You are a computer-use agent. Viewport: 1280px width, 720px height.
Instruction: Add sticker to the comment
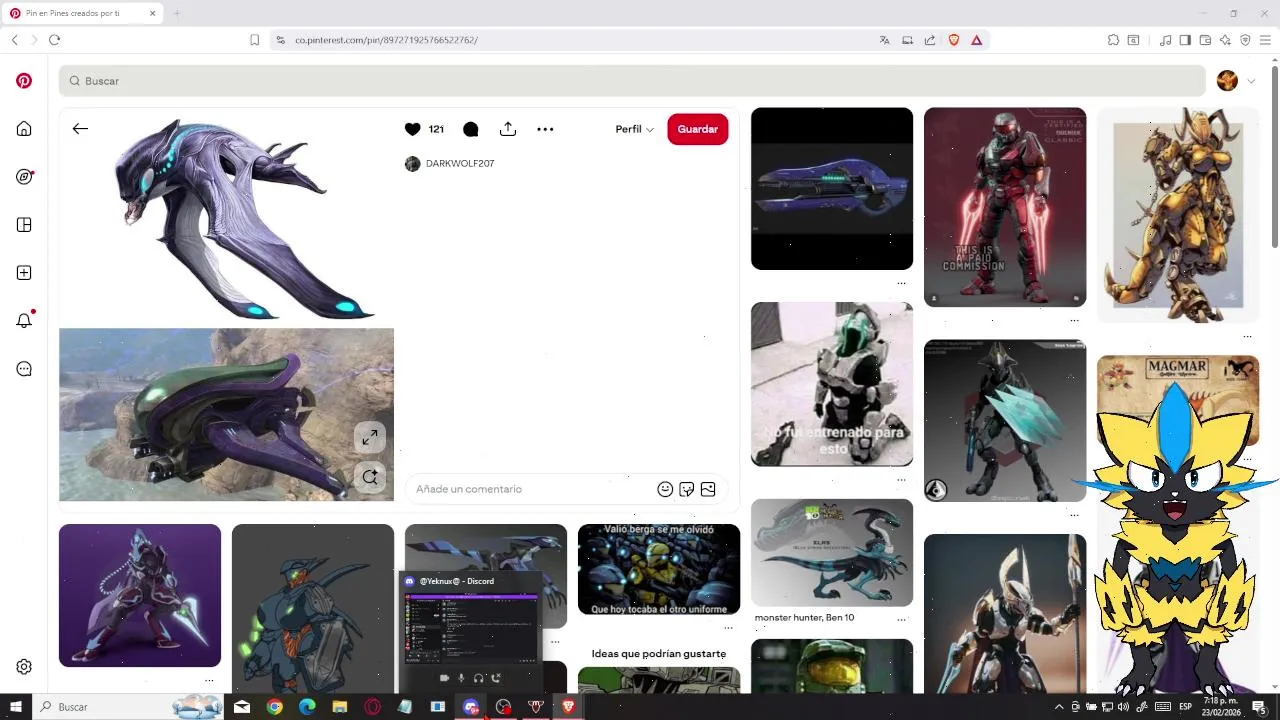click(687, 489)
